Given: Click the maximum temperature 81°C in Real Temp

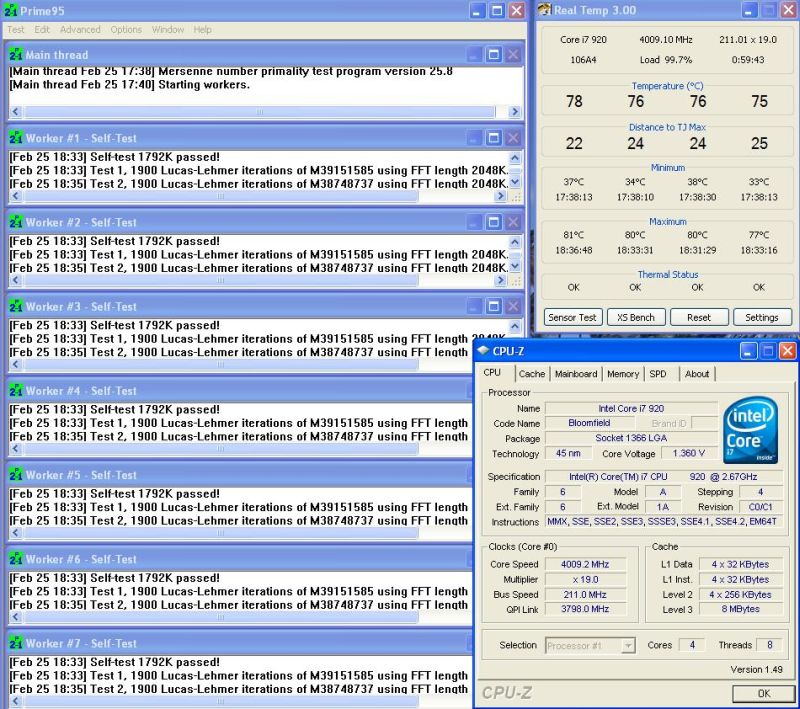Looking at the screenshot, I should tap(573, 235).
